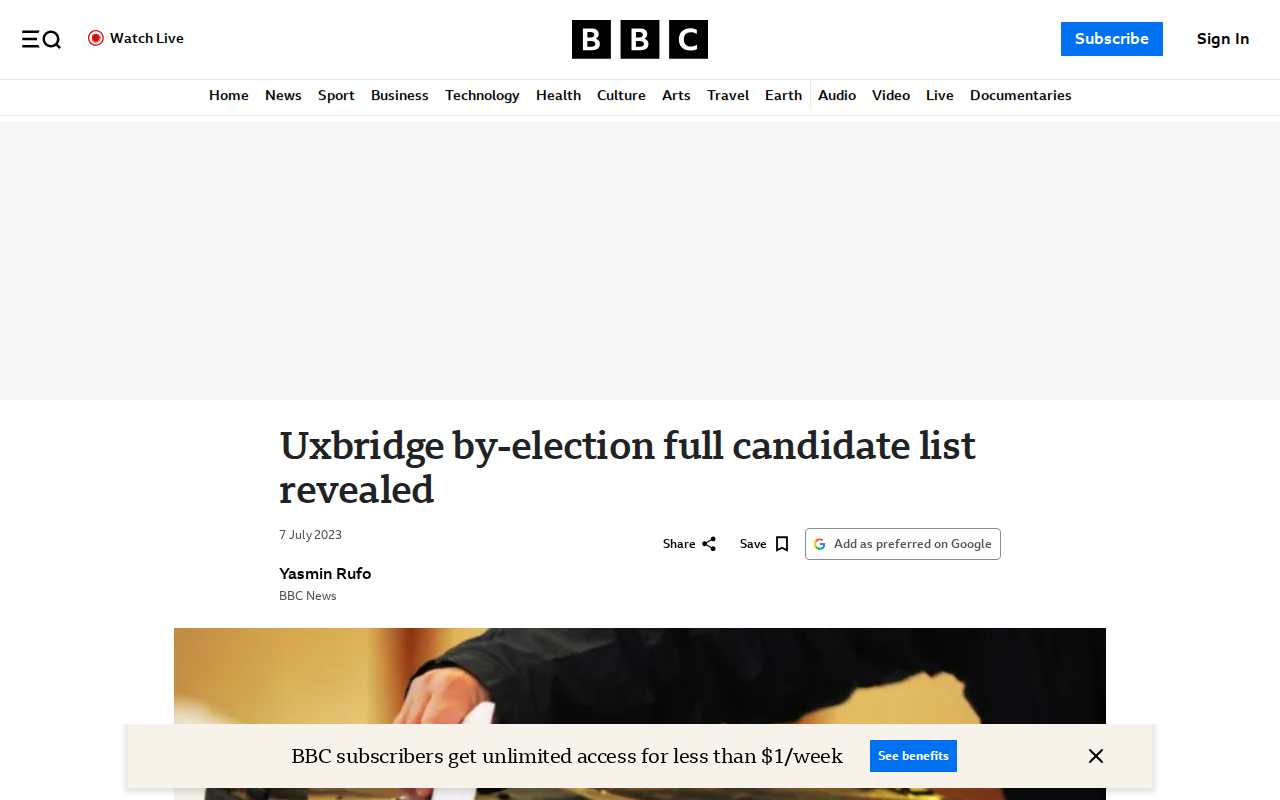
Task: Open the Culture section
Action: pos(621,95)
